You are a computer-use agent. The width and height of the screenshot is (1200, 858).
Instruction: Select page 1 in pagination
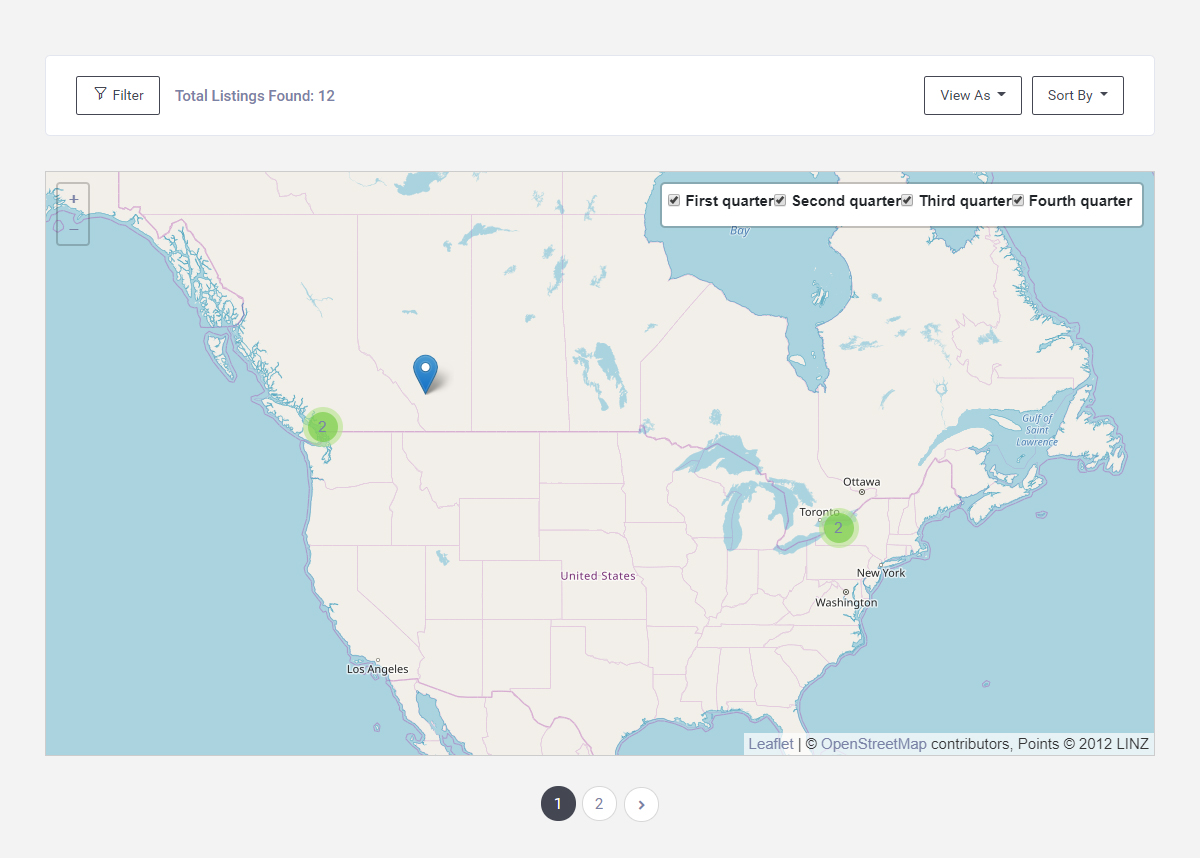[x=558, y=804]
